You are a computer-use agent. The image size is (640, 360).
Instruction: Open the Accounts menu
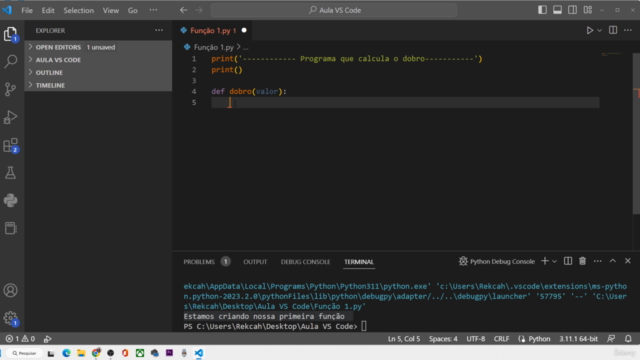[11, 290]
